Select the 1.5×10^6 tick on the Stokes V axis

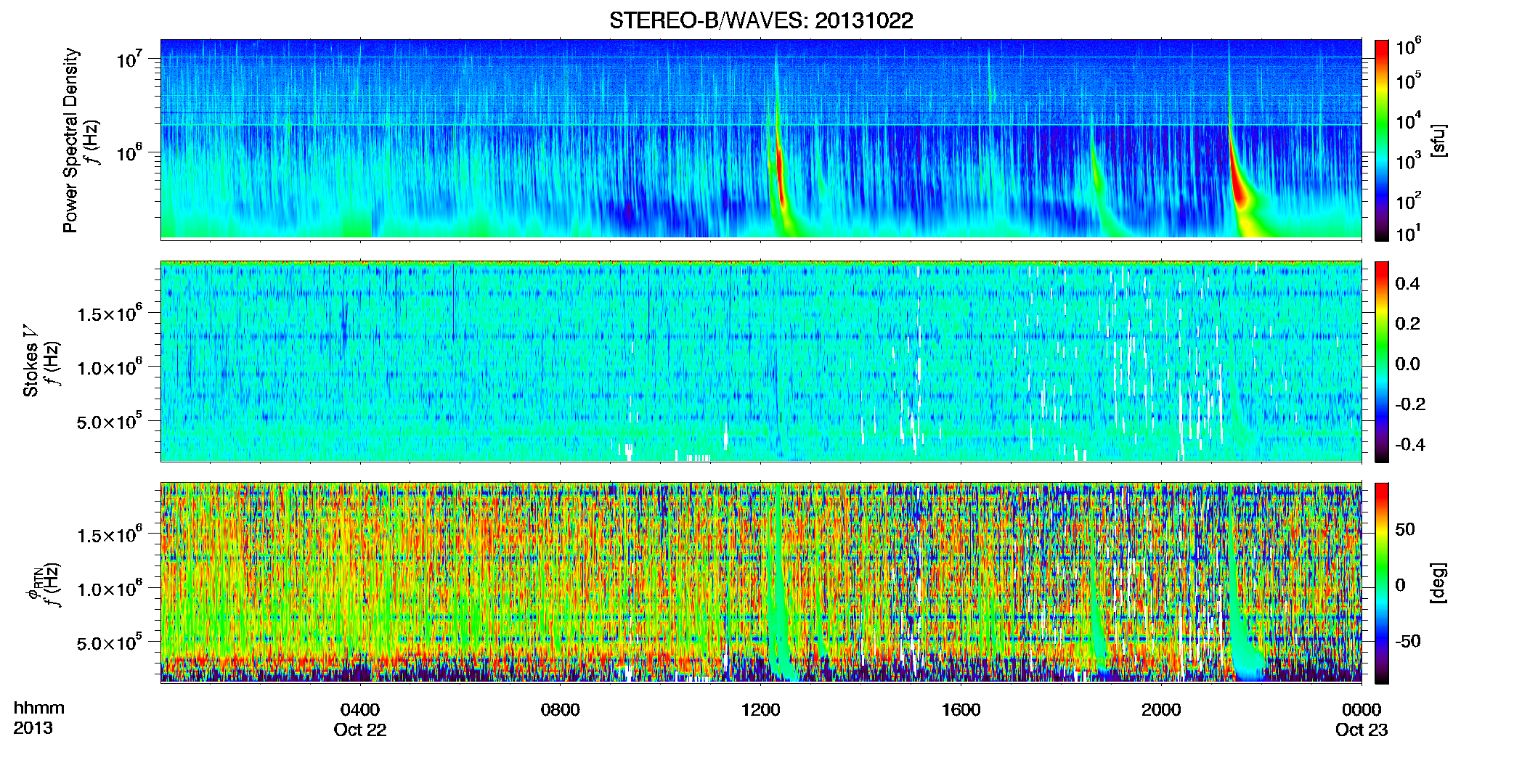(110, 313)
